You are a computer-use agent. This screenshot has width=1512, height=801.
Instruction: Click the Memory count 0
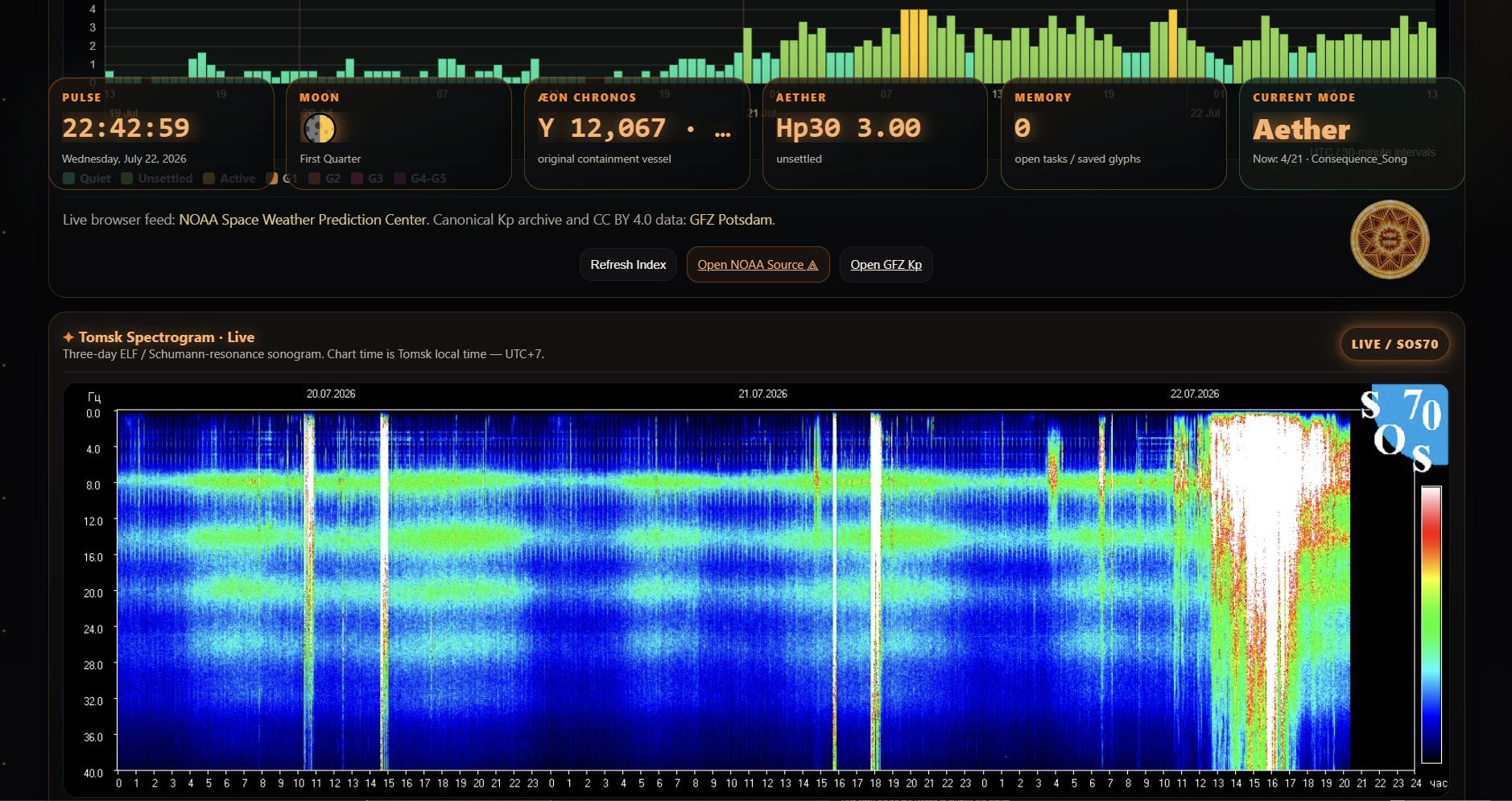[x=1022, y=128]
